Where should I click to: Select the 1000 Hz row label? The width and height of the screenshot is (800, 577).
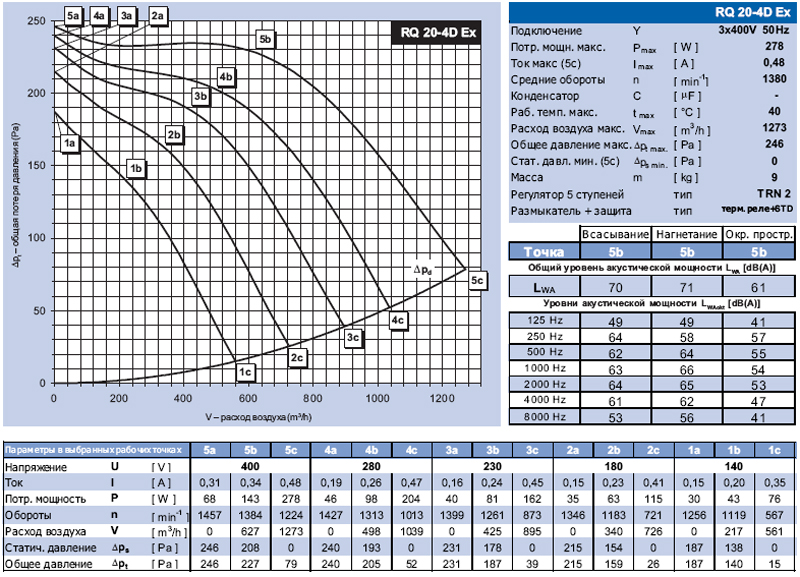tap(545, 368)
